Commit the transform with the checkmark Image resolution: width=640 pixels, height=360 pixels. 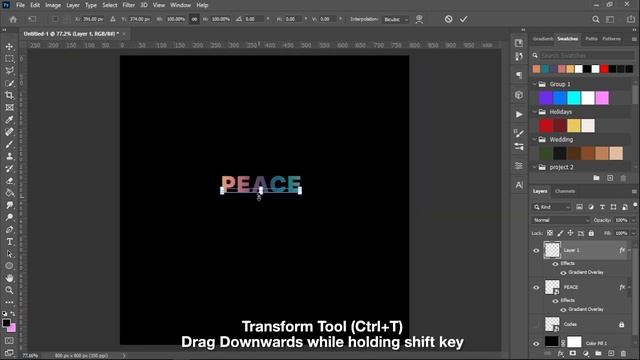point(464,19)
